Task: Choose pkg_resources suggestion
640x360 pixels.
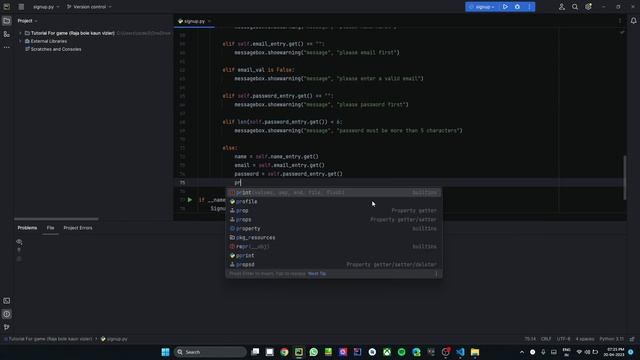Action: (333, 238)
